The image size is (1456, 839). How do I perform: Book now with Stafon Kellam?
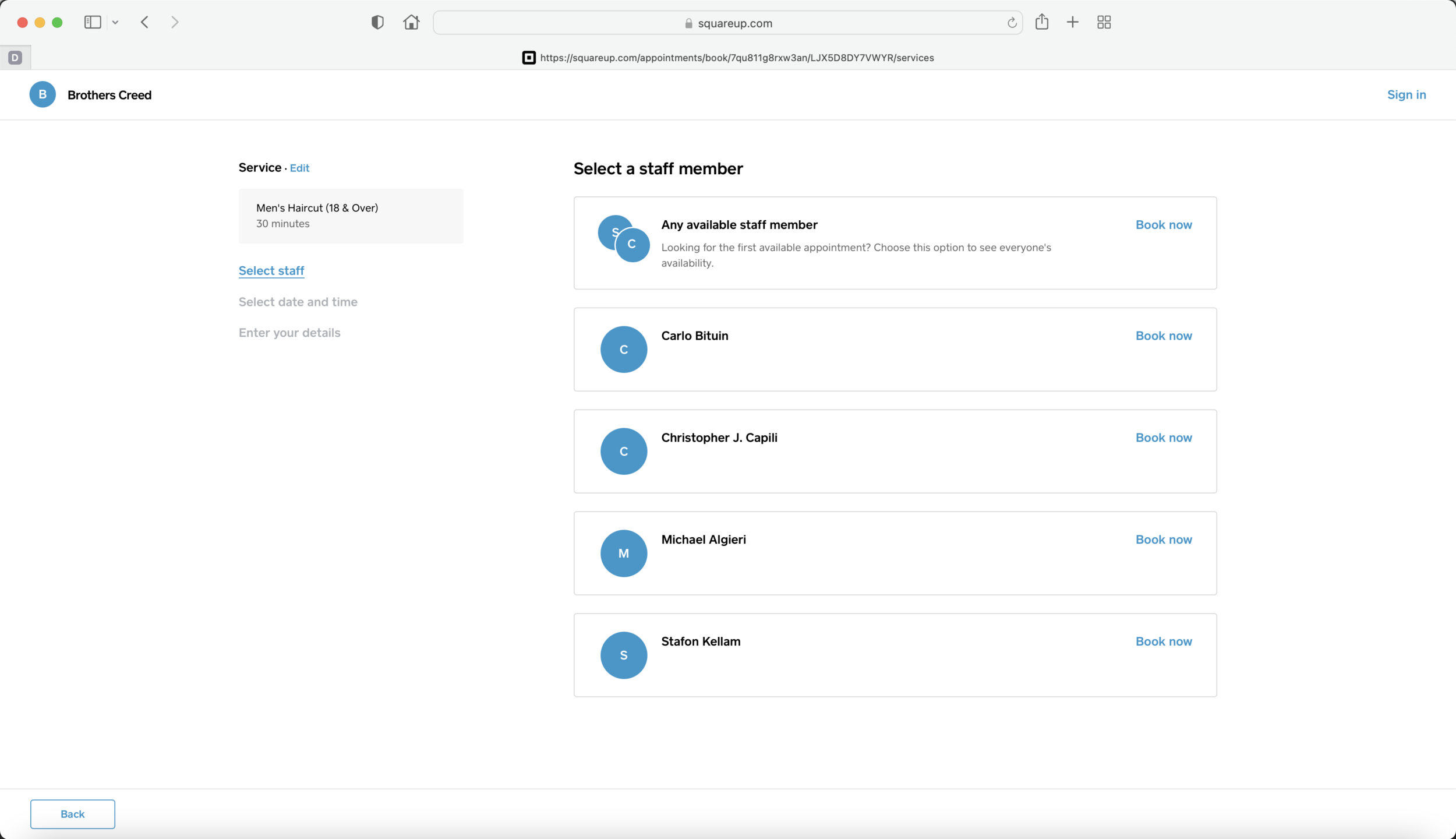(x=1163, y=641)
